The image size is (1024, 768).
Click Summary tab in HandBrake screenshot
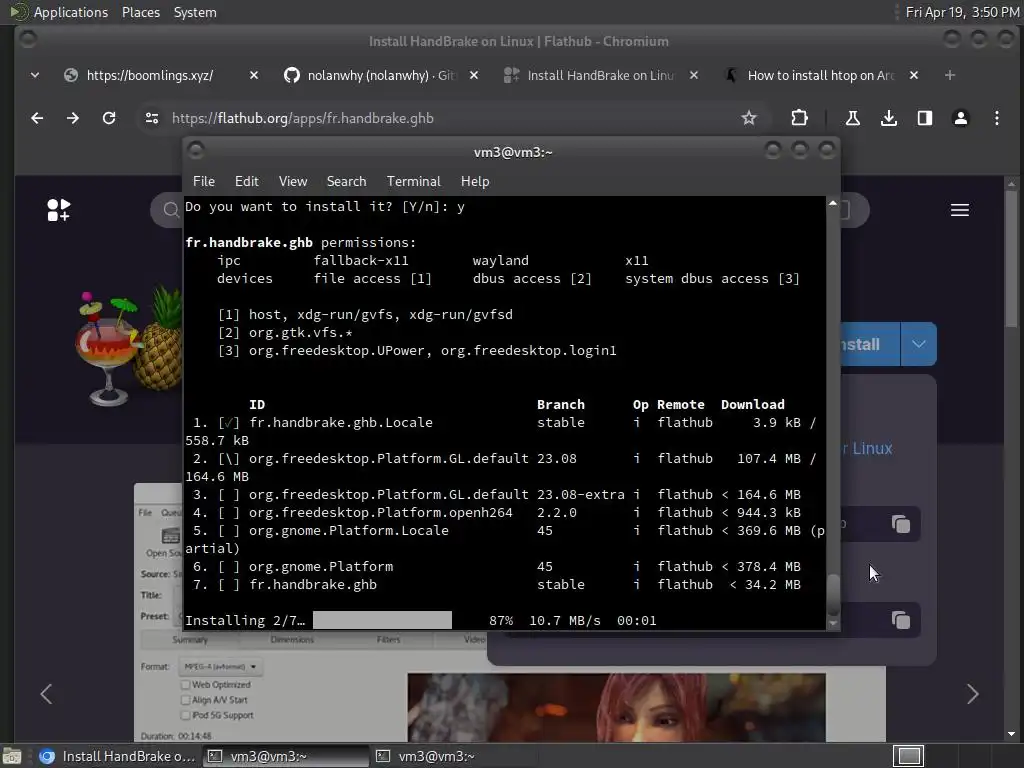coord(190,639)
